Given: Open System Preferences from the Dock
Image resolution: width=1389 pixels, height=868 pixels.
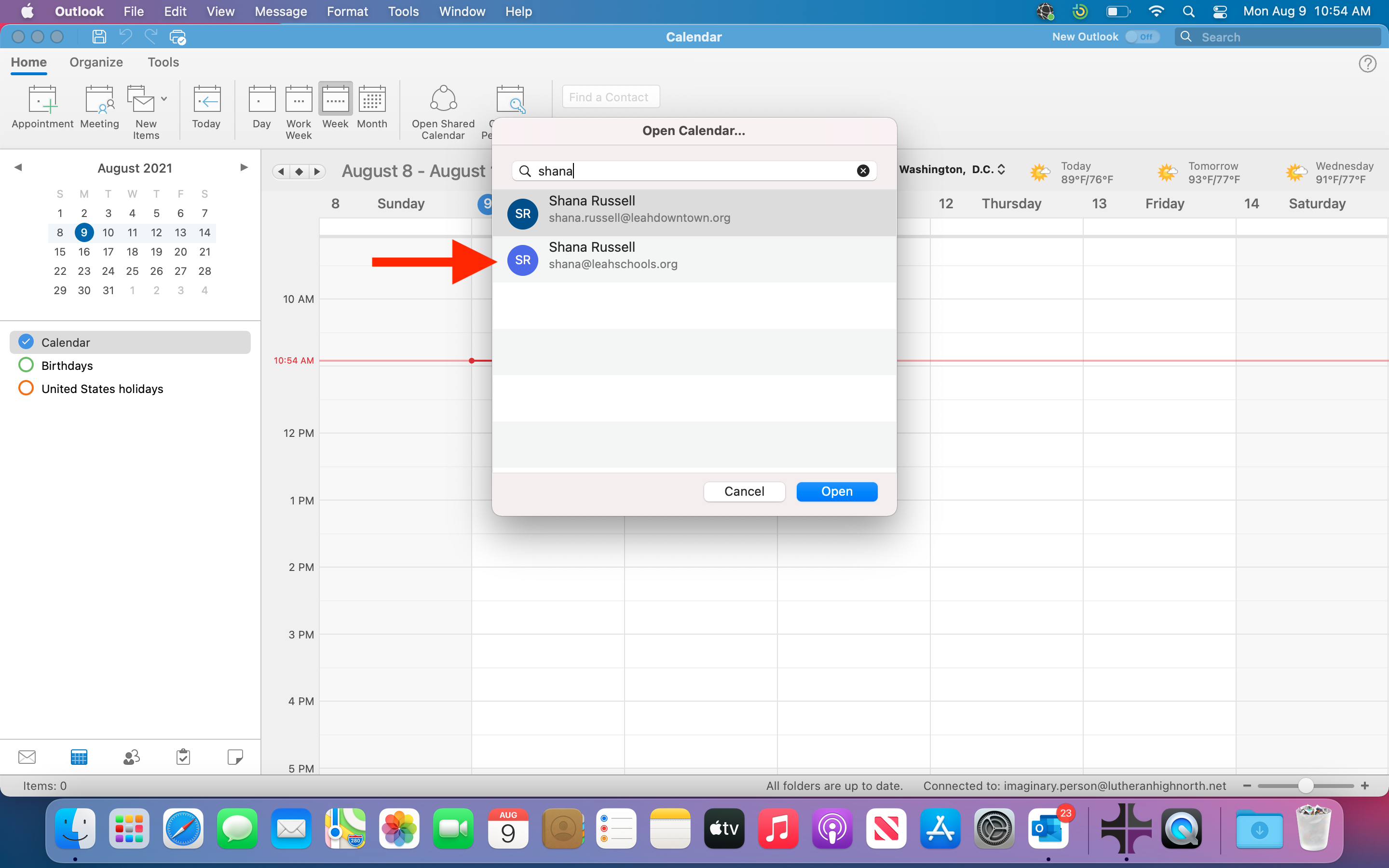Looking at the screenshot, I should click(x=994, y=828).
